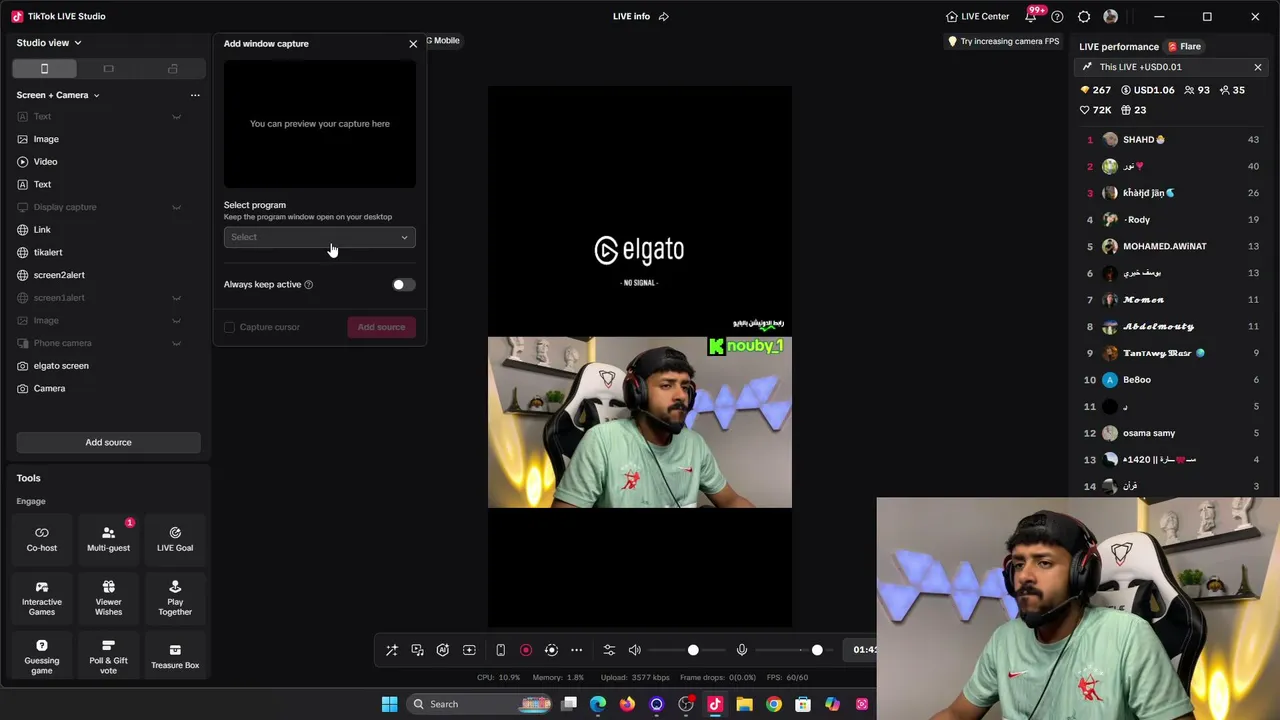Show the hidden greyed-out Image source
The image size is (1280, 720).
coord(176,321)
